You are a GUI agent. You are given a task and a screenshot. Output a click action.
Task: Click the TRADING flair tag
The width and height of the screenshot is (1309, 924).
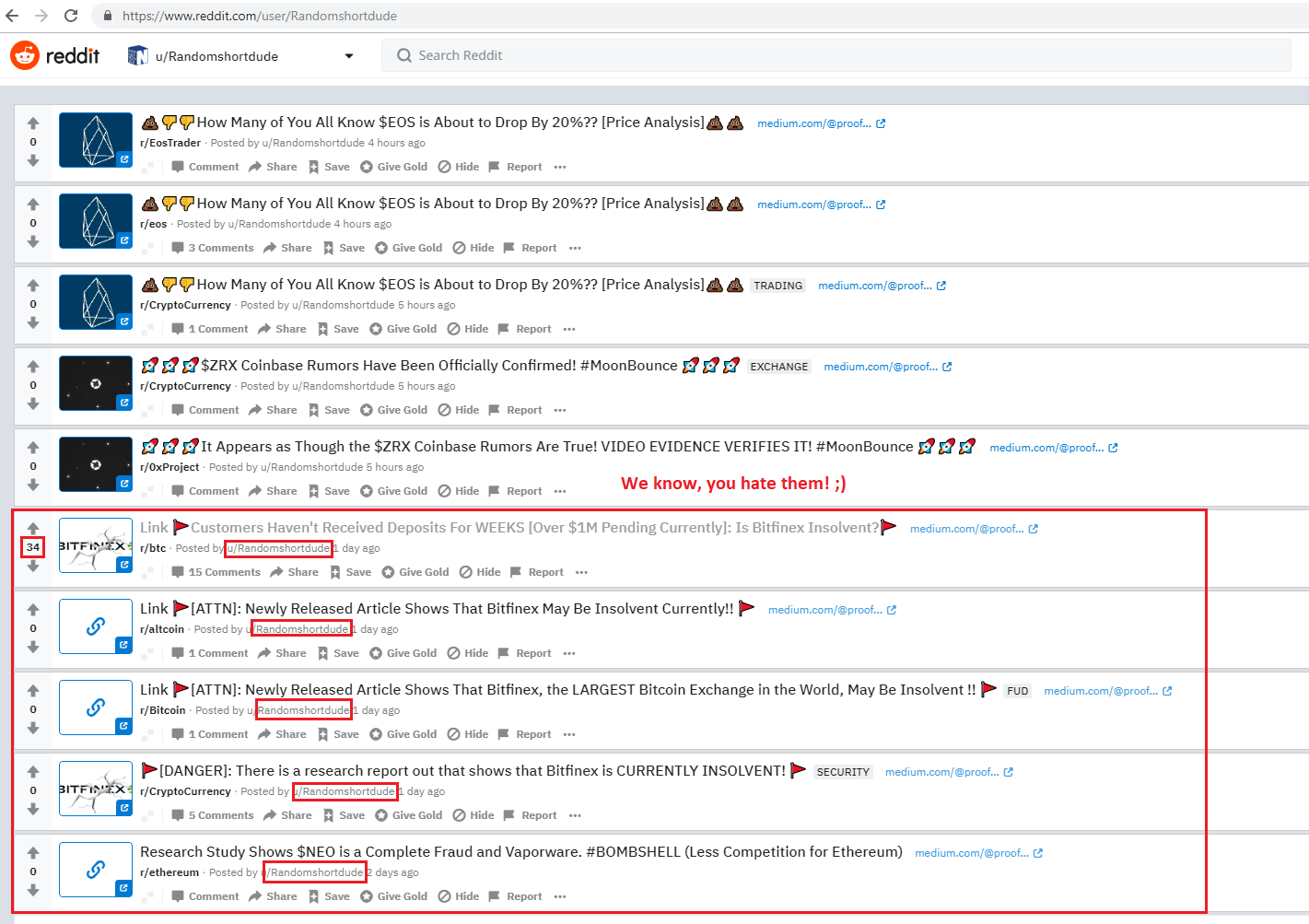point(778,286)
